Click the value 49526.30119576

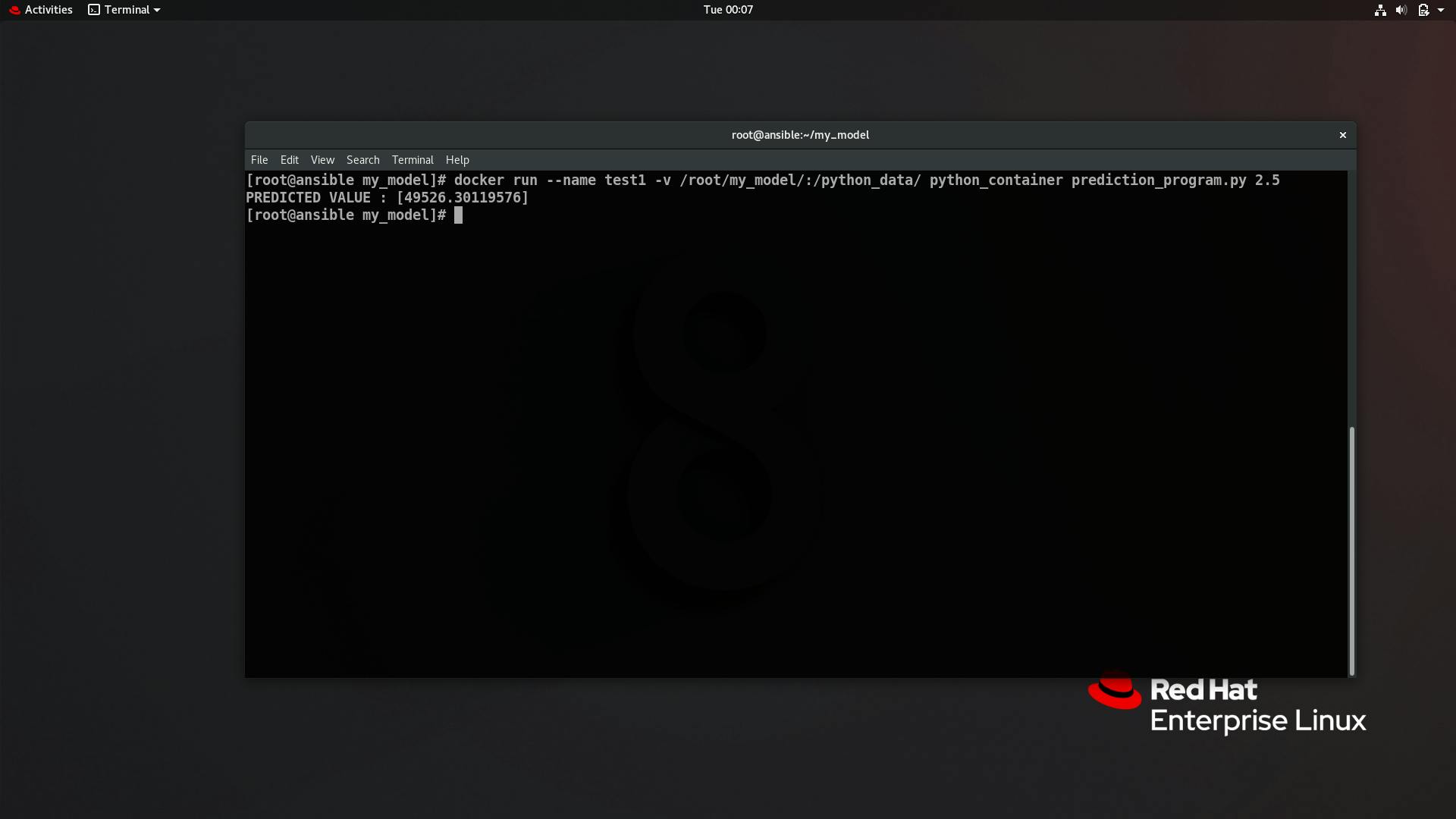[x=462, y=198]
